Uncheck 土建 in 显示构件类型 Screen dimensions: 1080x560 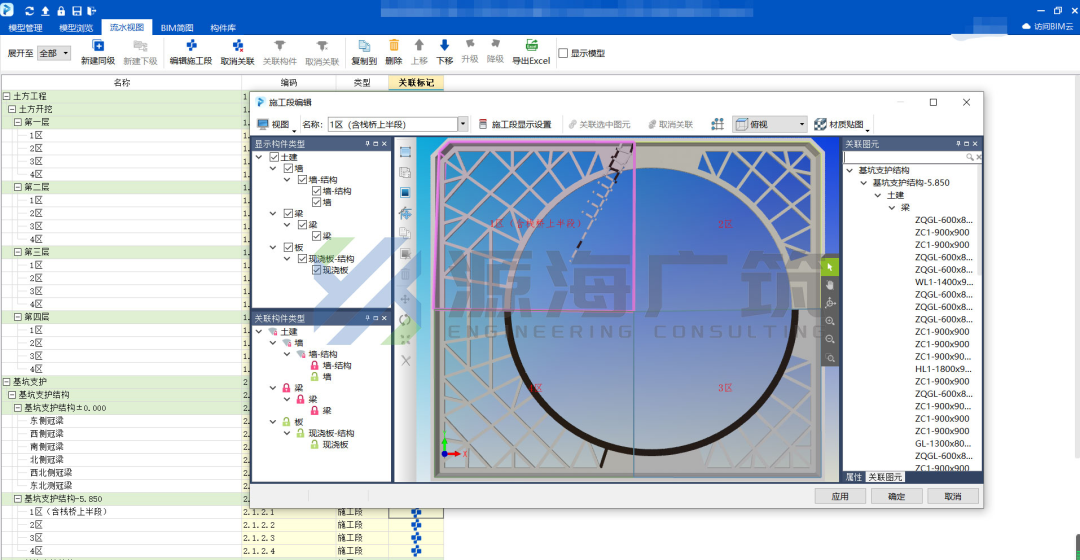(274, 158)
